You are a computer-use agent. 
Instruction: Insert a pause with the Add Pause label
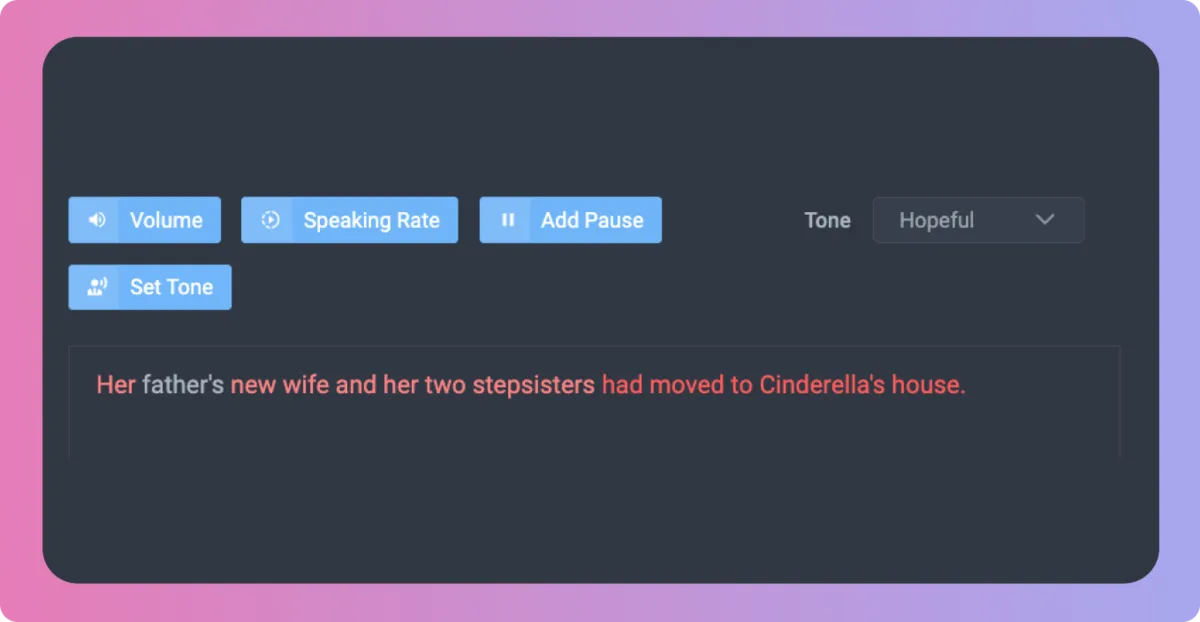592,220
